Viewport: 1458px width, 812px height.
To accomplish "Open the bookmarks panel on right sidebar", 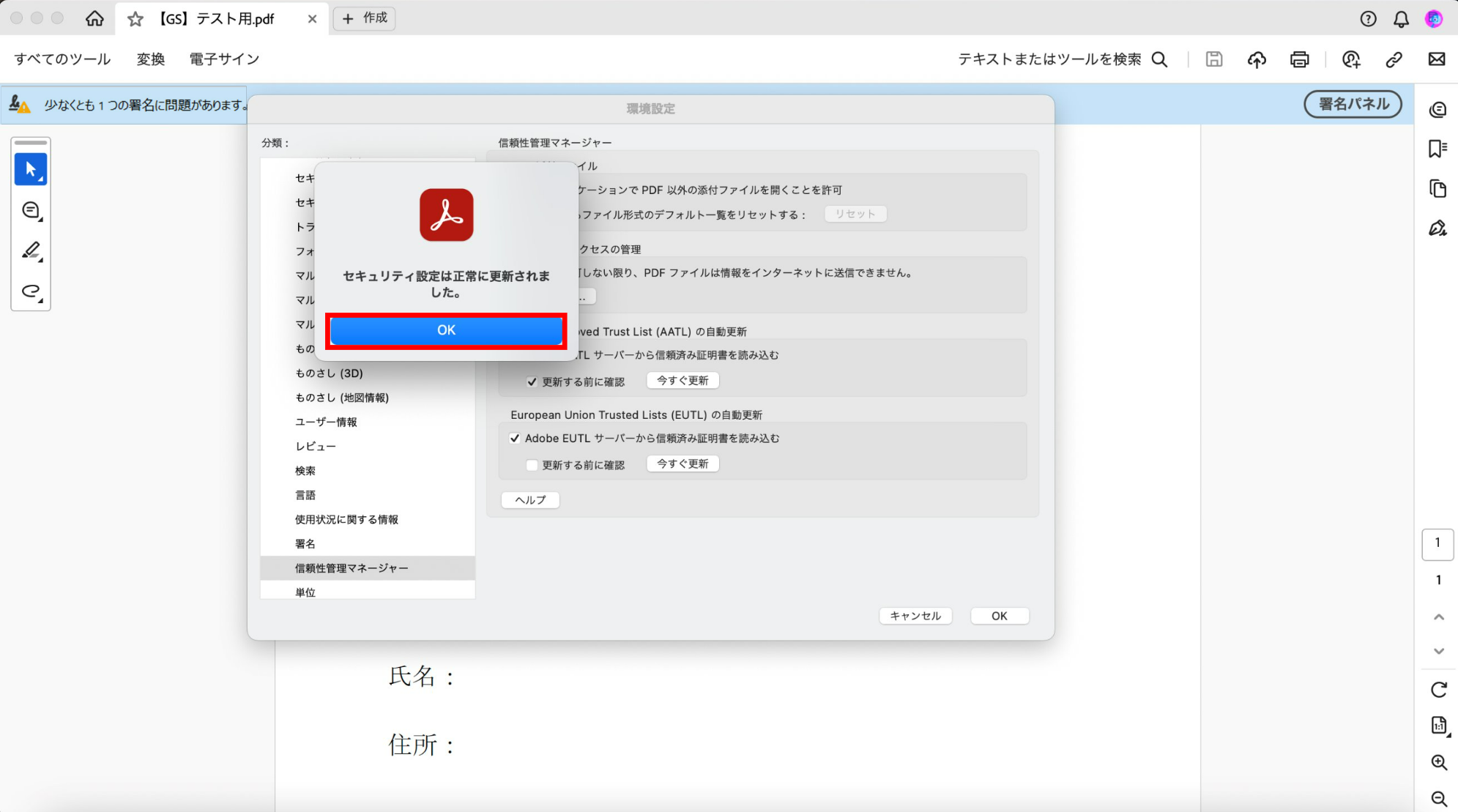I will tap(1437, 149).
